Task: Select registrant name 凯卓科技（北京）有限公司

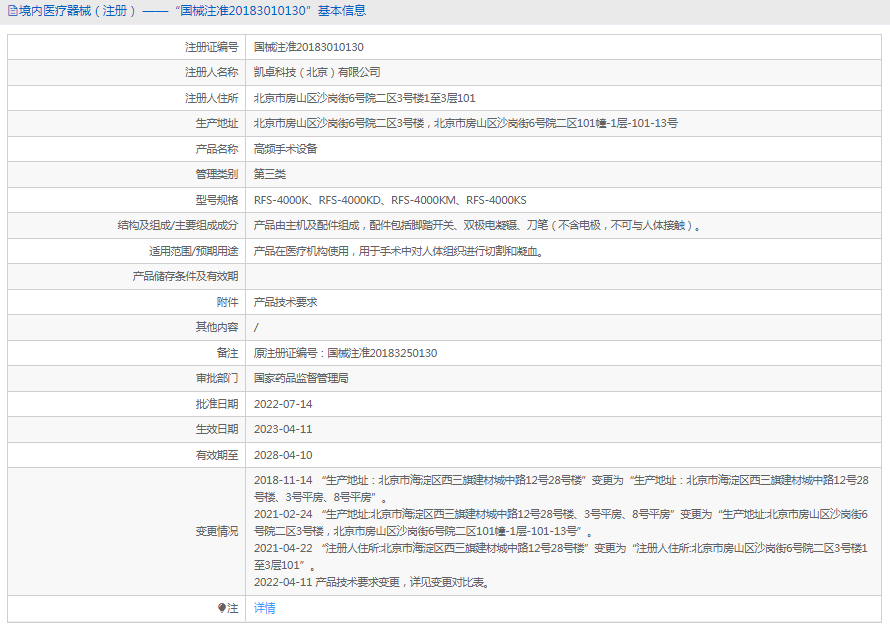Action: 317,72
